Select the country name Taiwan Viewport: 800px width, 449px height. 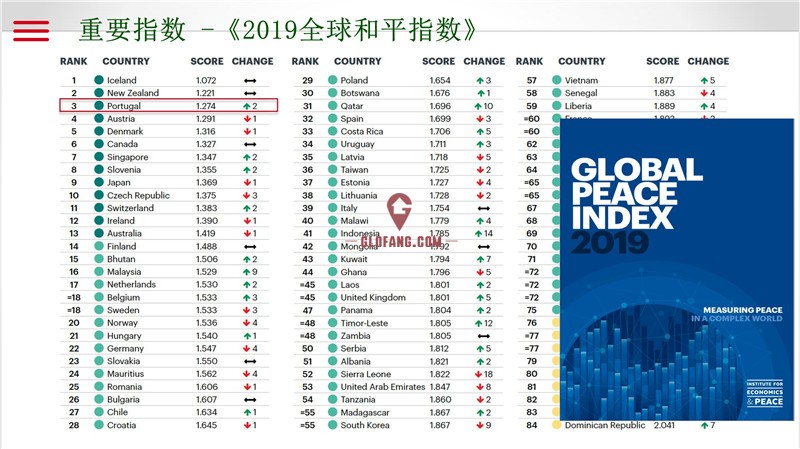[354, 169]
